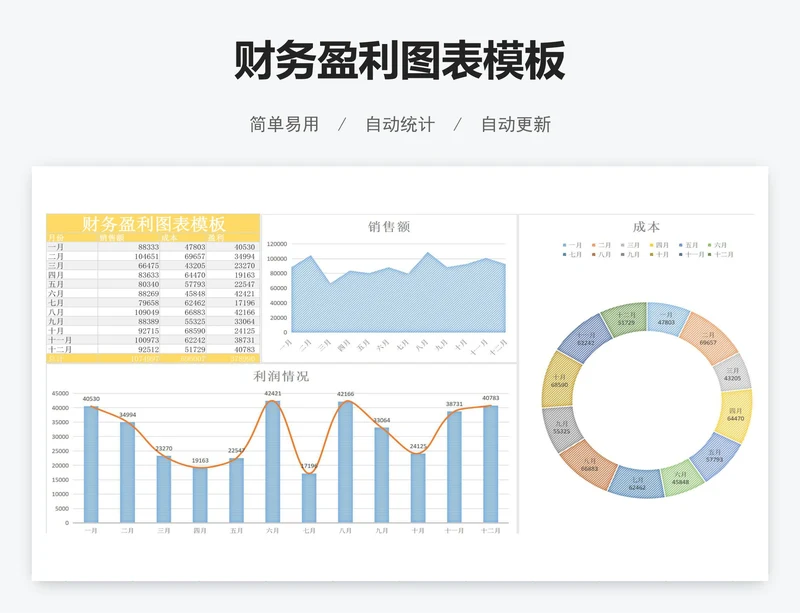Select table cell 83633
The image size is (800, 613).
click(148, 275)
